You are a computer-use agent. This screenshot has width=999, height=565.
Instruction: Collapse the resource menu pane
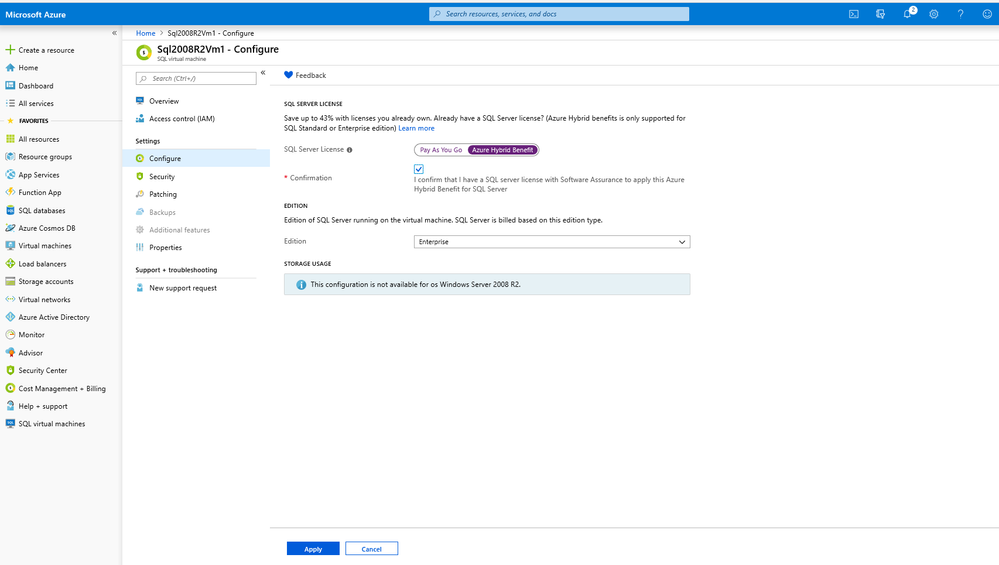(x=263, y=73)
